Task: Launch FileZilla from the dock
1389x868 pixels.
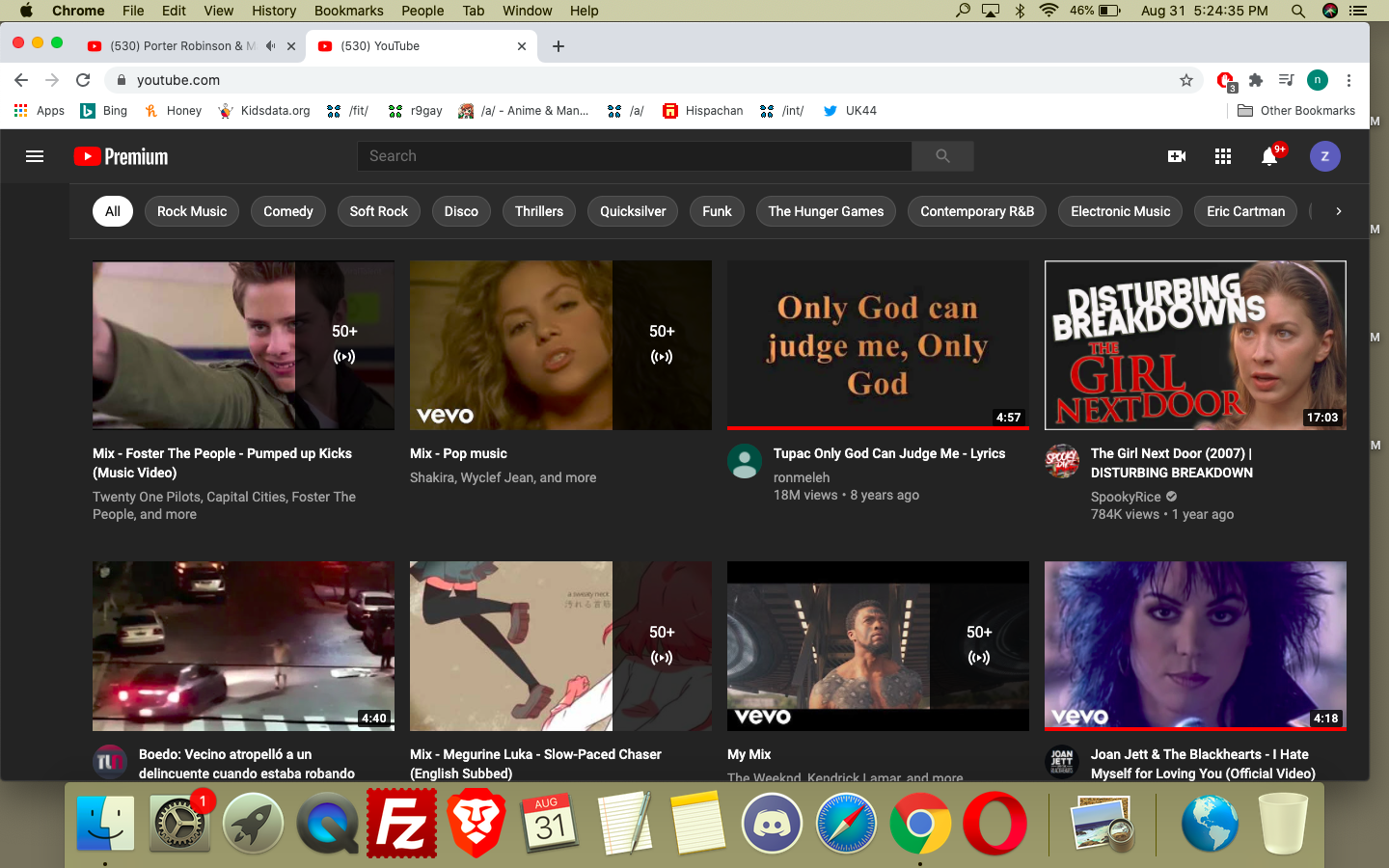Action: [x=402, y=824]
